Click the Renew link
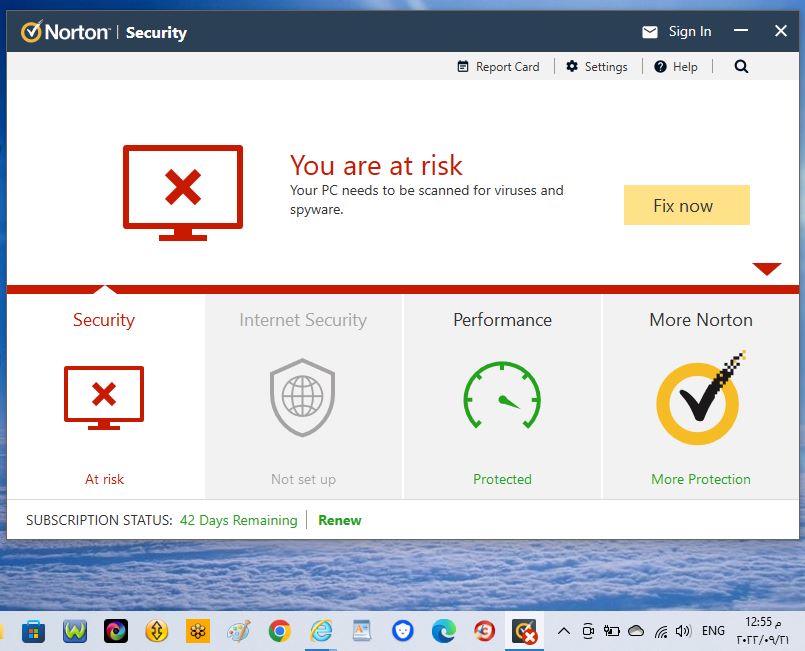This screenshot has height=651, width=805. [339, 520]
